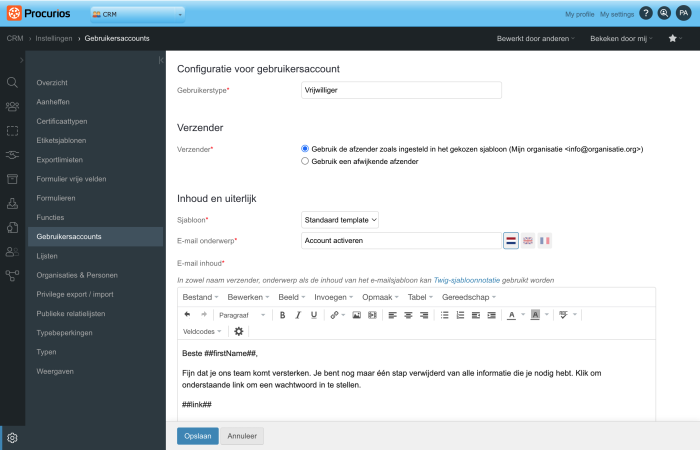The width and height of the screenshot is (700, 450).
Task: Click the search magnifier icon in header
Action: click(x=664, y=13)
